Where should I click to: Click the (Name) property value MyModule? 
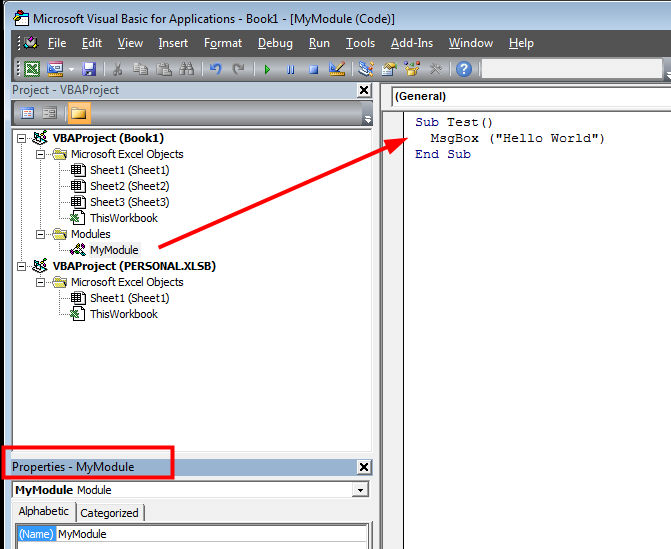point(212,534)
